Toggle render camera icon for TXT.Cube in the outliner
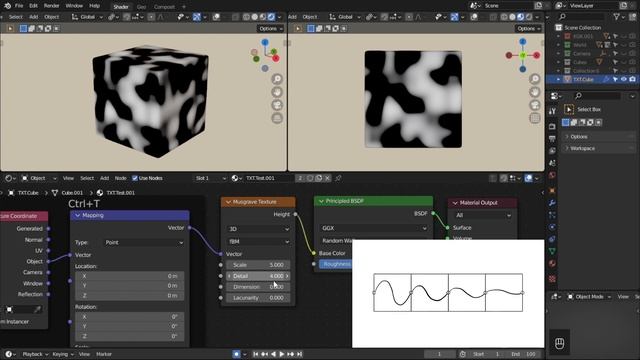 click(x=632, y=79)
